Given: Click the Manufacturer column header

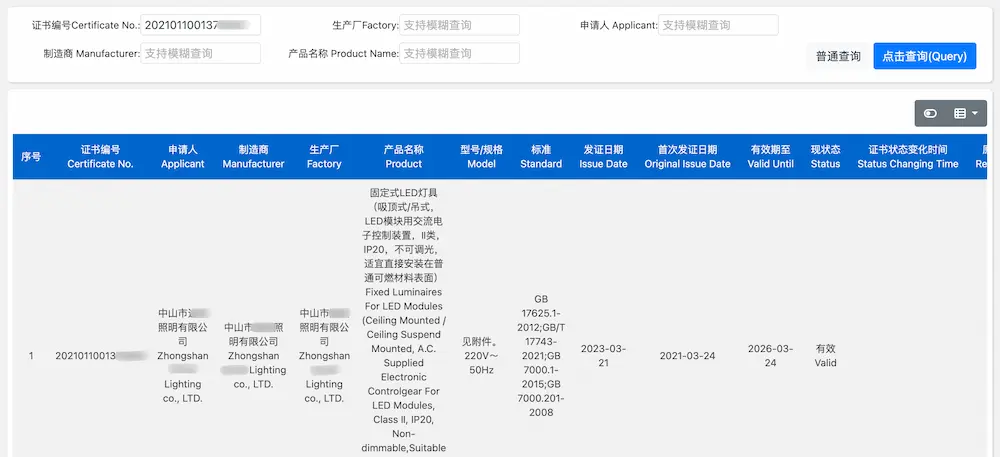Looking at the screenshot, I should [x=253, y=156].
